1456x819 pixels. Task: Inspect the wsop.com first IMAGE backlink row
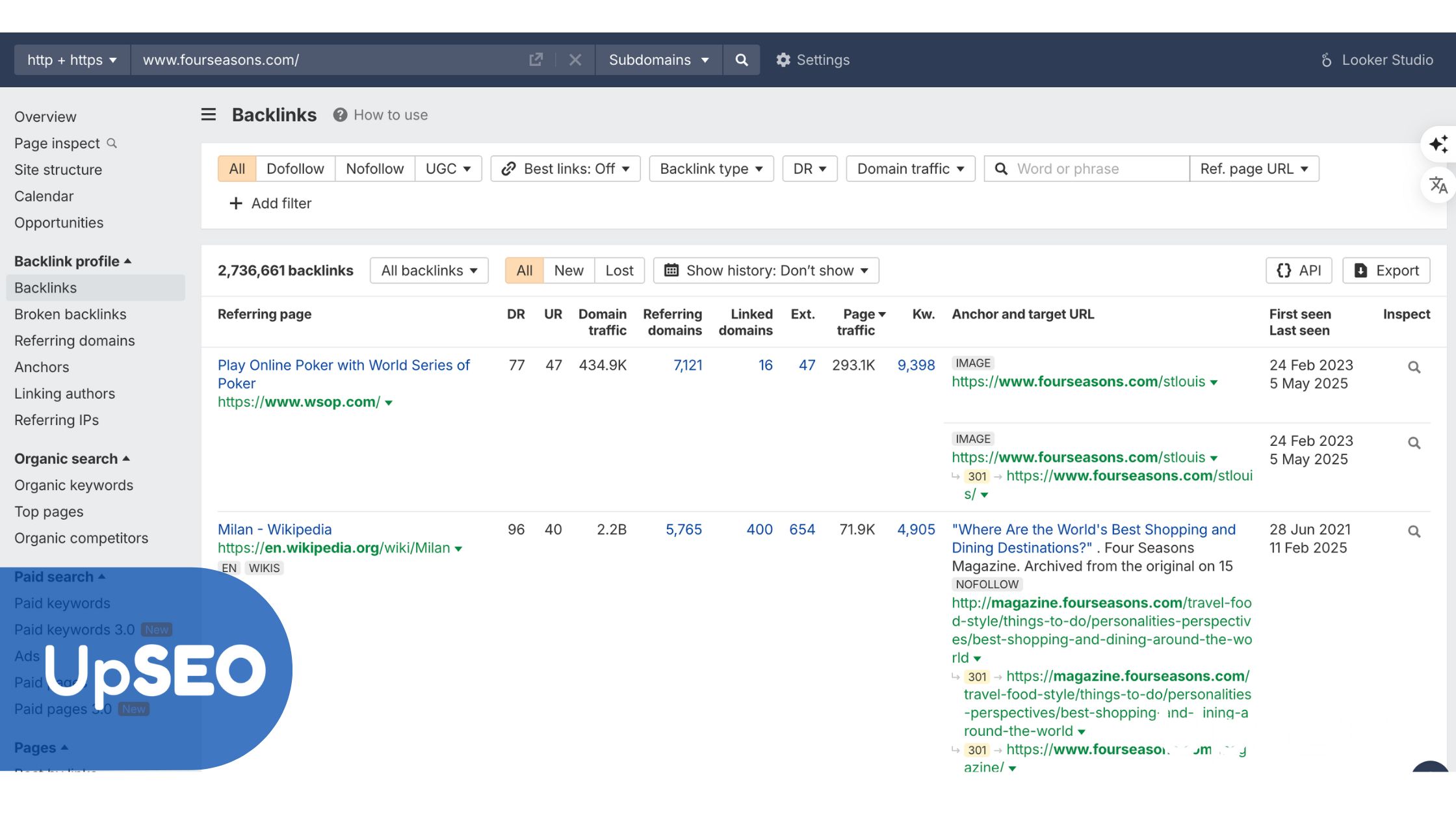[1414, 367]
